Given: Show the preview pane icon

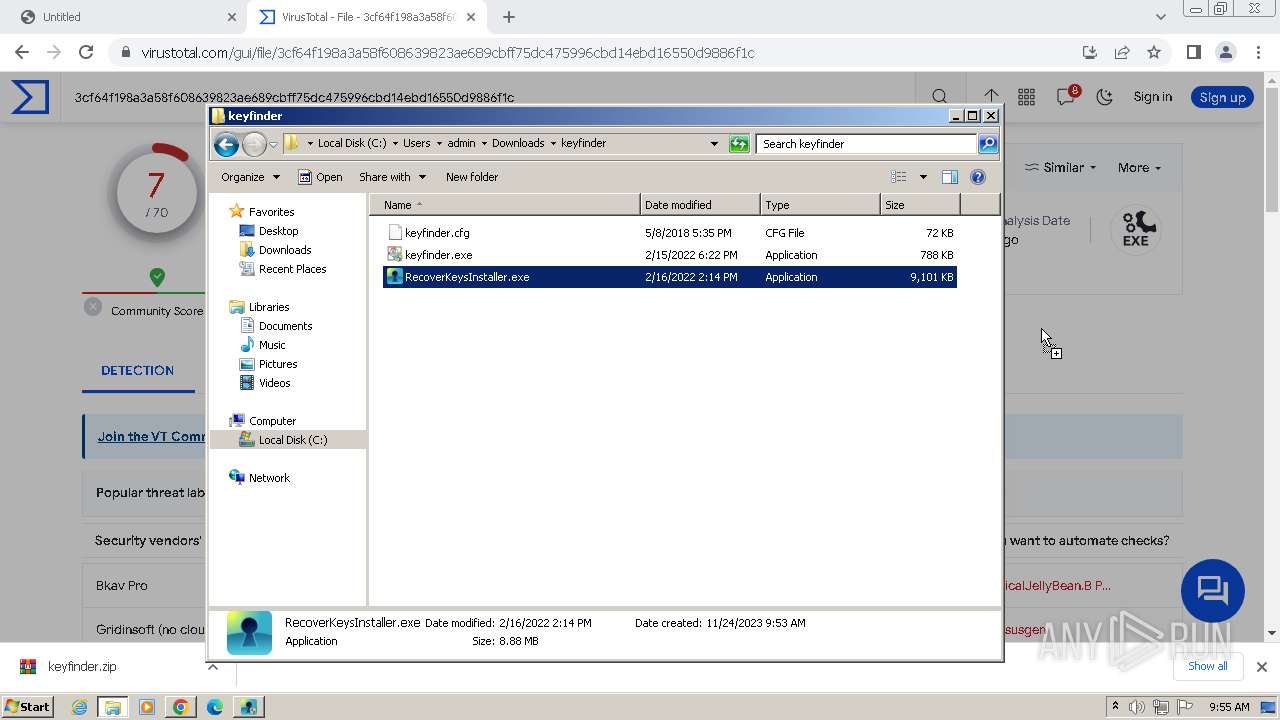Looking at the screenshot, I should click(x=950, y=177).
